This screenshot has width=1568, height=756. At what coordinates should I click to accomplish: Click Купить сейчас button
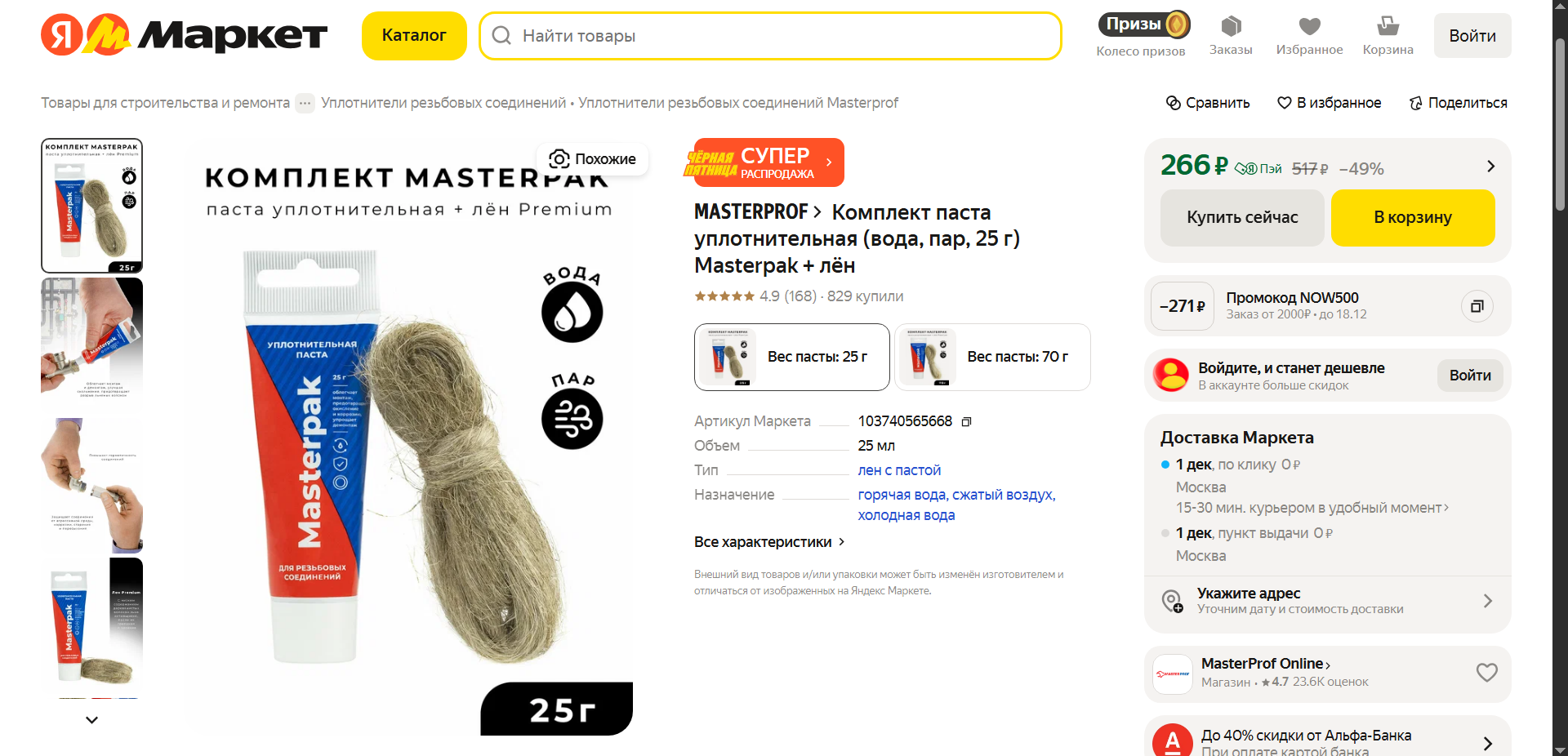tap(1242, 218)
